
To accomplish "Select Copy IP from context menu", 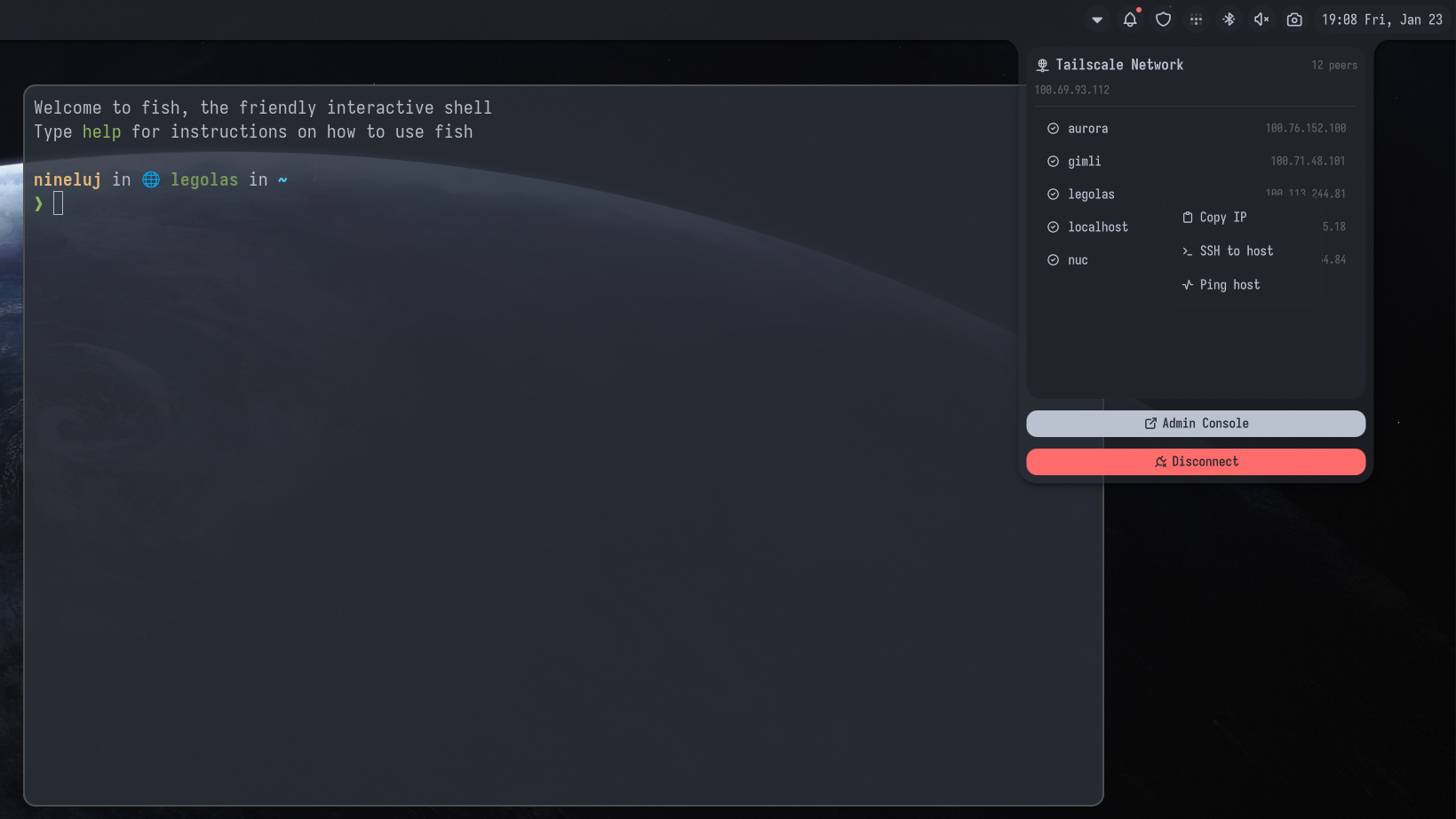I will [1242, 218].
